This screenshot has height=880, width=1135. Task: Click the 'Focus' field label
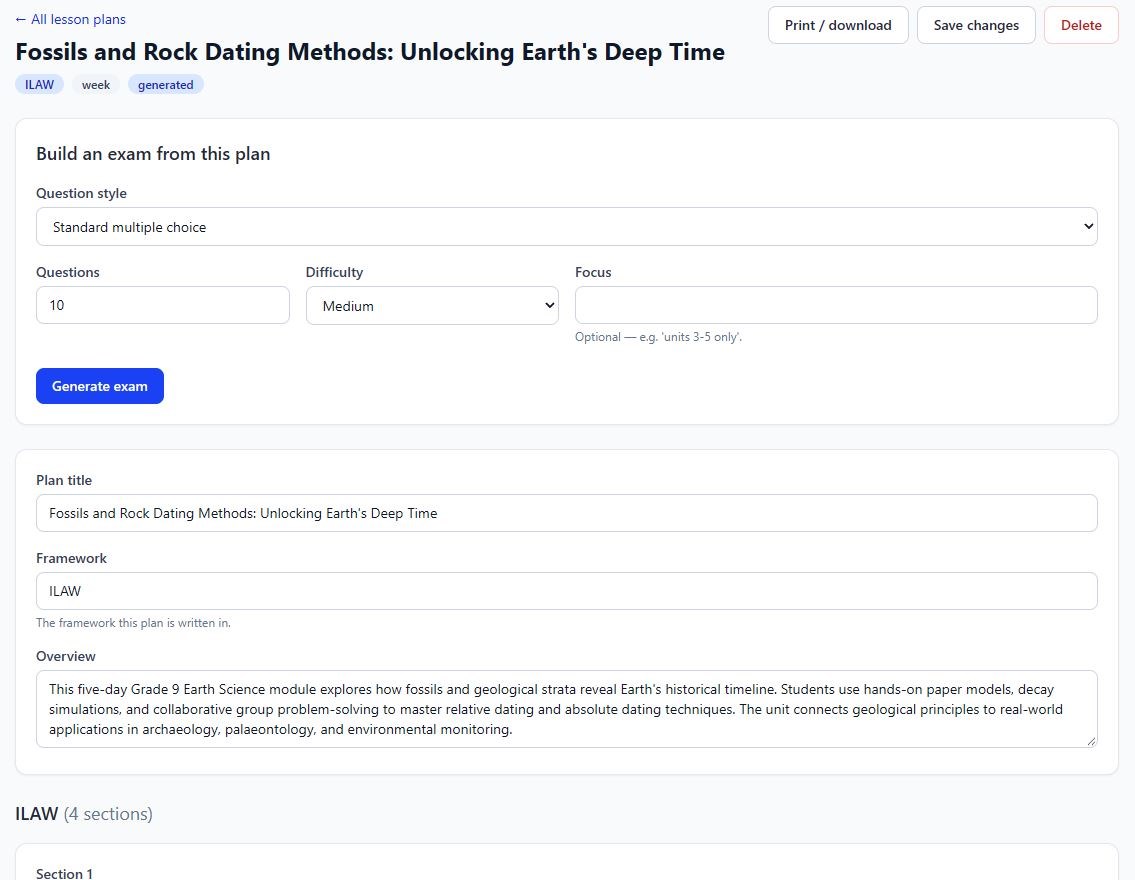click(594, 272)
